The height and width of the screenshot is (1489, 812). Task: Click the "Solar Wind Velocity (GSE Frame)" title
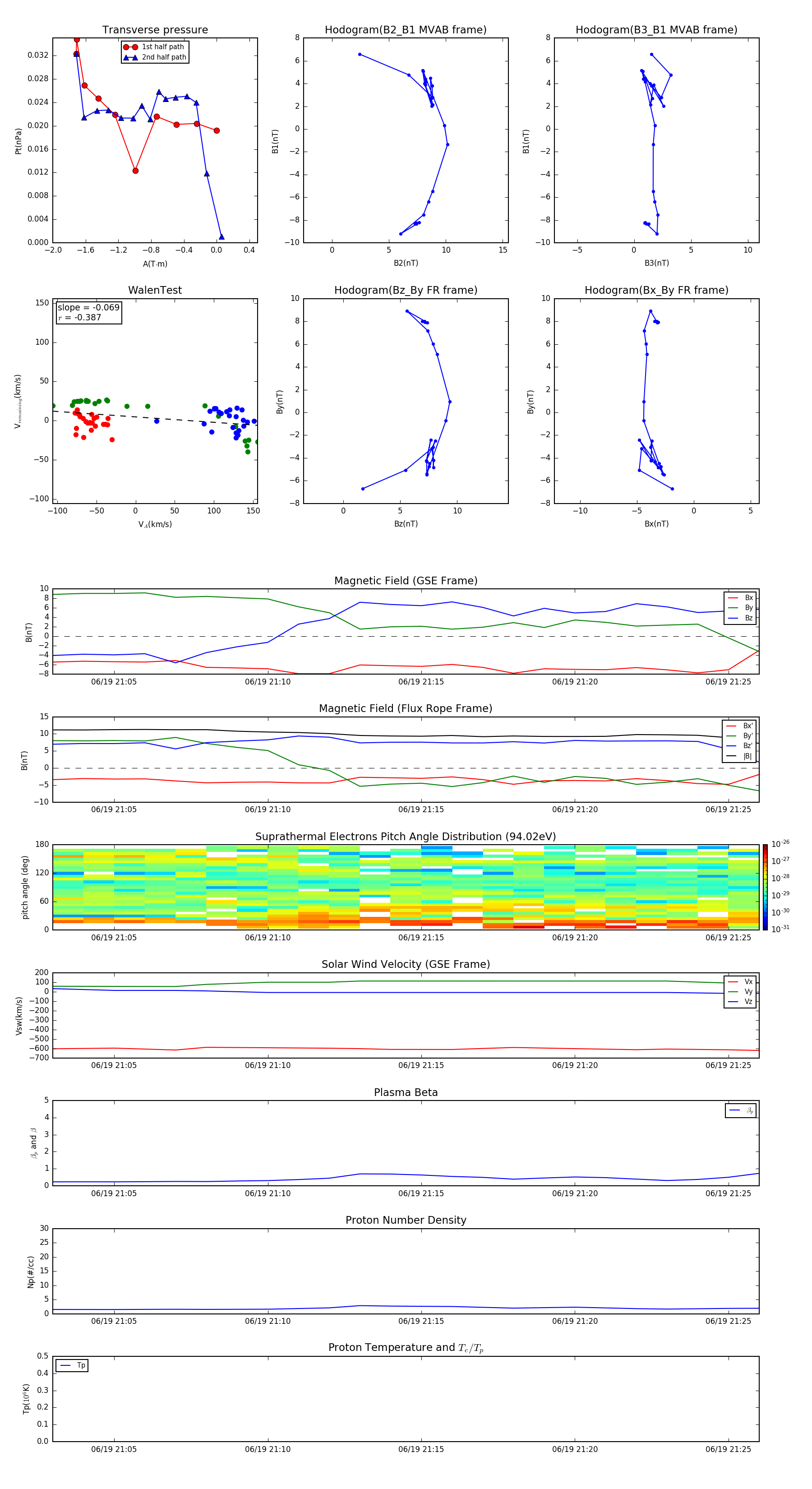coord(406,965)
